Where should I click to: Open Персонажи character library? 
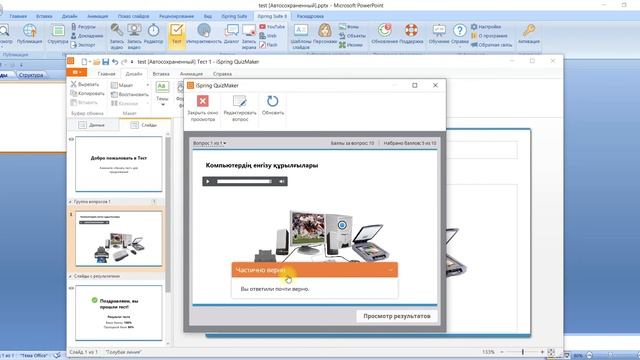point(325,34)
